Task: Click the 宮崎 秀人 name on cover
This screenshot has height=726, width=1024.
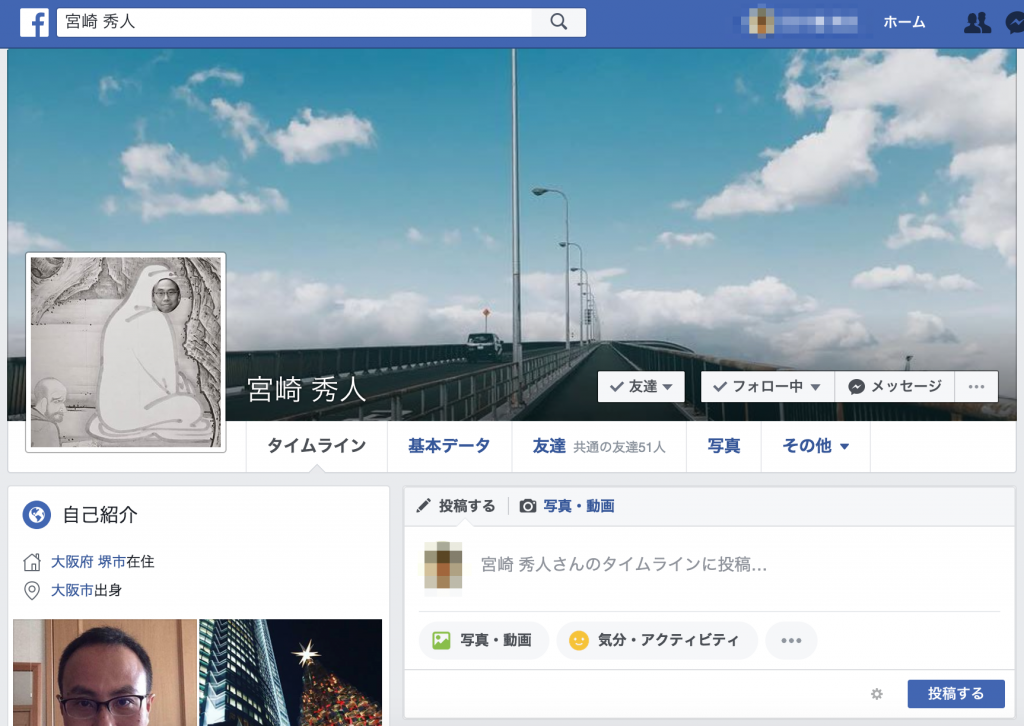Action: (306, 390)
